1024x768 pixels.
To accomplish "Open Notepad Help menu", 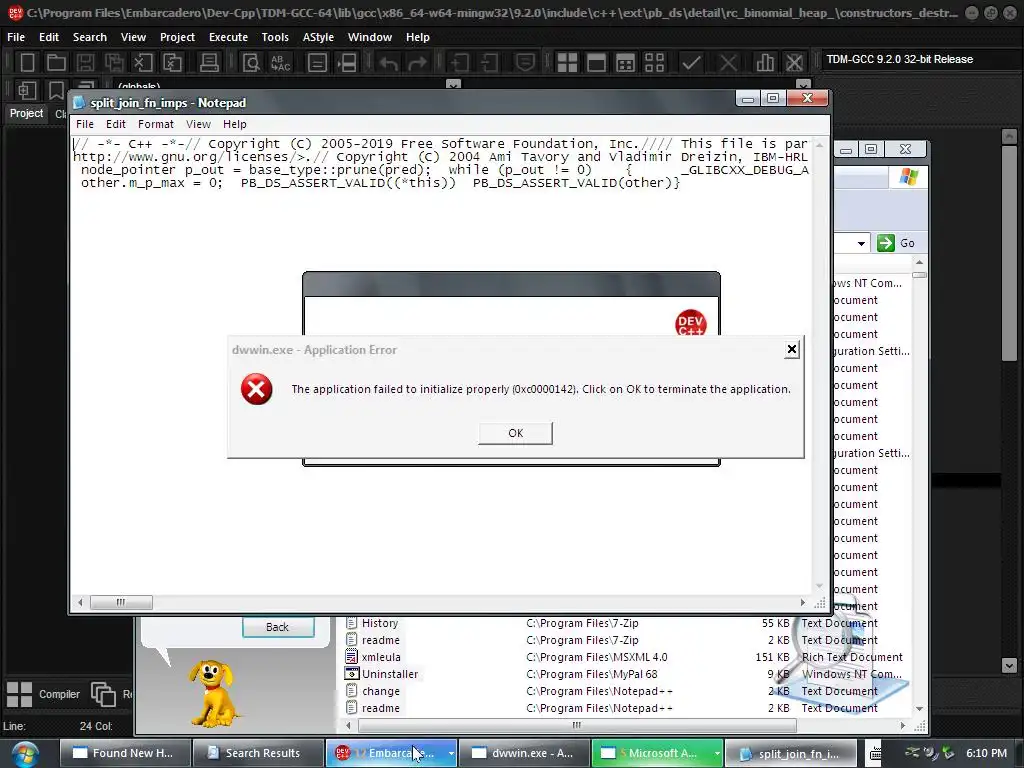I will (x=234, y=124).
